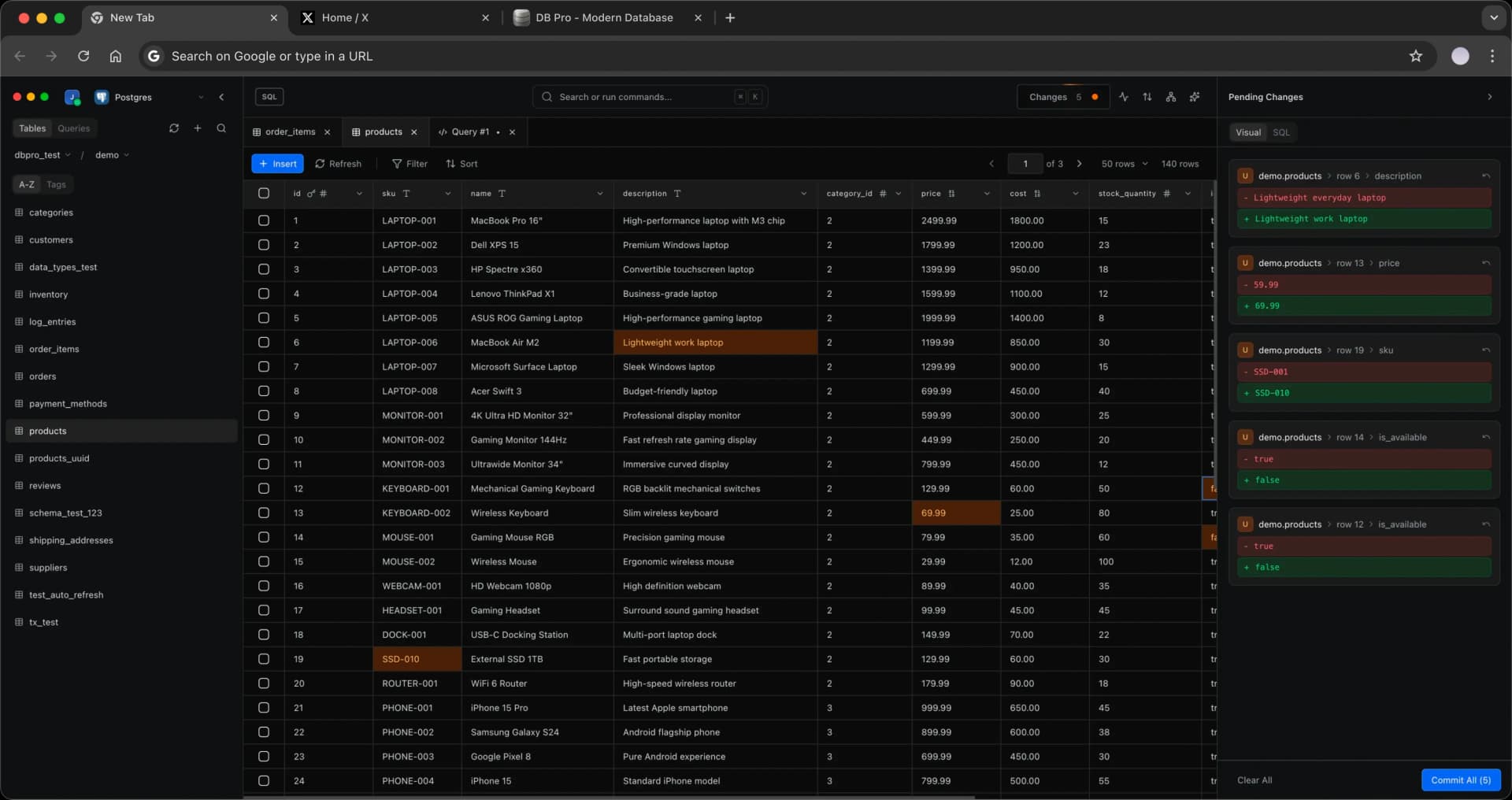The width and height of the screenshot is (1512, 800).
Task: Switch Pending Changes view to SQL
Action: [1280, 132]
